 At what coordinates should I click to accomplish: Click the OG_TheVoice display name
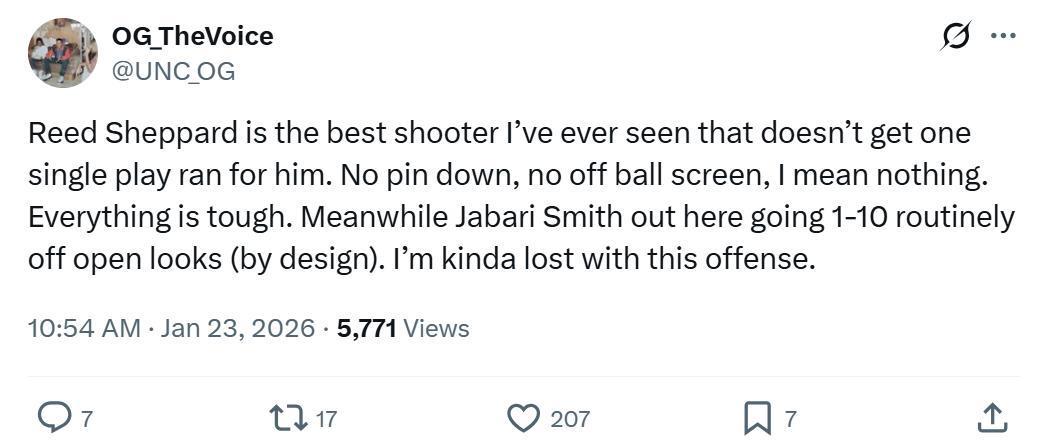tap(192, 36)
